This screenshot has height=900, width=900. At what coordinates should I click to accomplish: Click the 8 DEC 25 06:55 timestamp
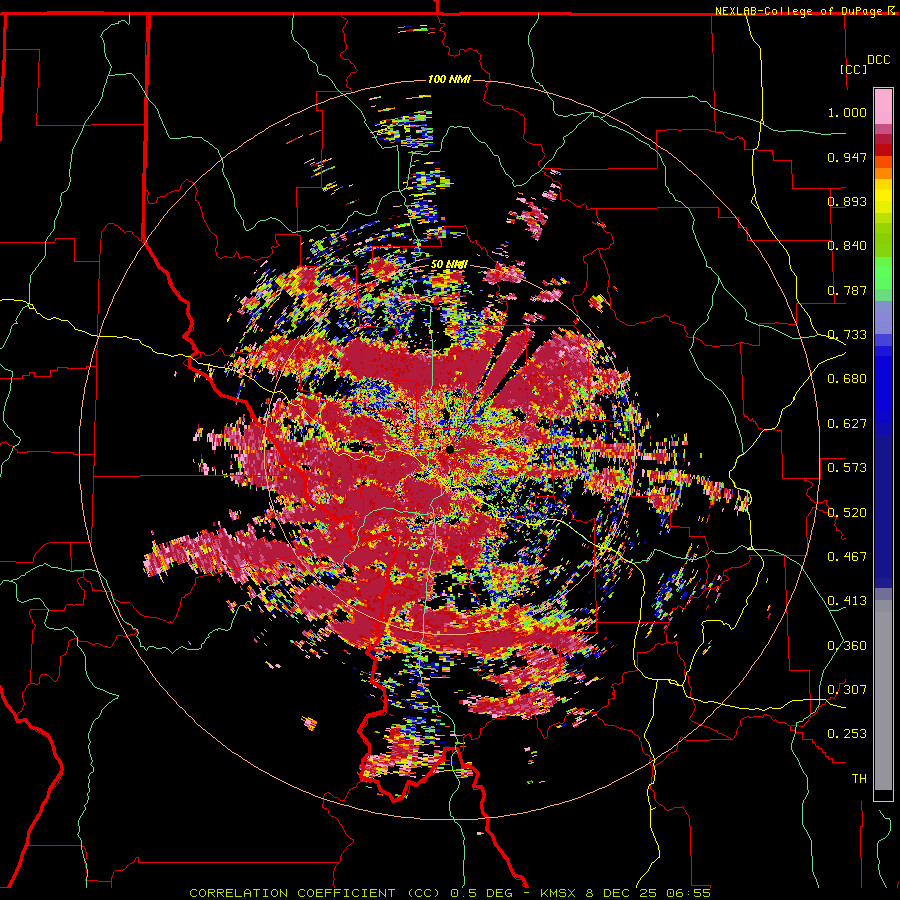click(648, 893)
